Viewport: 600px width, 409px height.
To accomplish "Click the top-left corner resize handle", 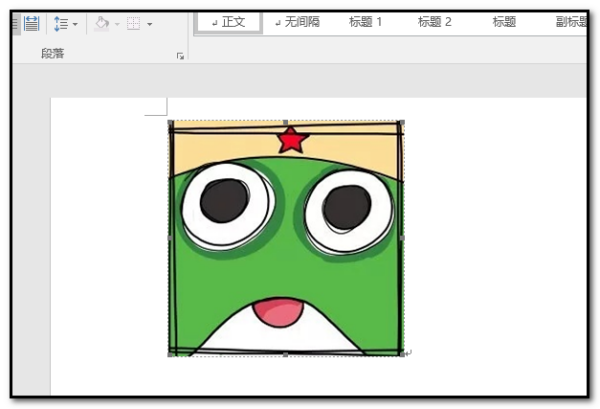I will pos(170,122).
